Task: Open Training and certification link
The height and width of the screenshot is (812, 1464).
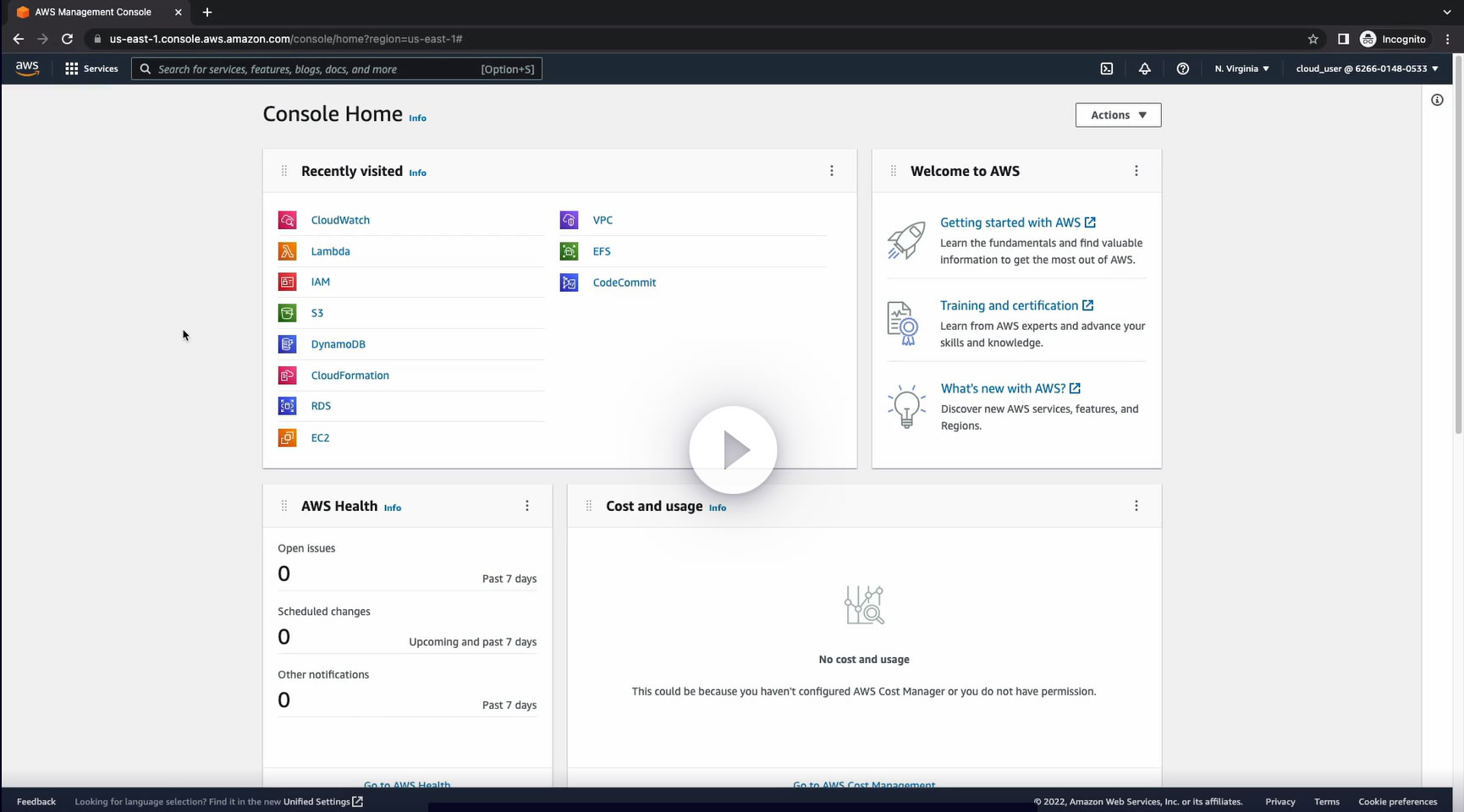Action: (x=1017, y=305)
